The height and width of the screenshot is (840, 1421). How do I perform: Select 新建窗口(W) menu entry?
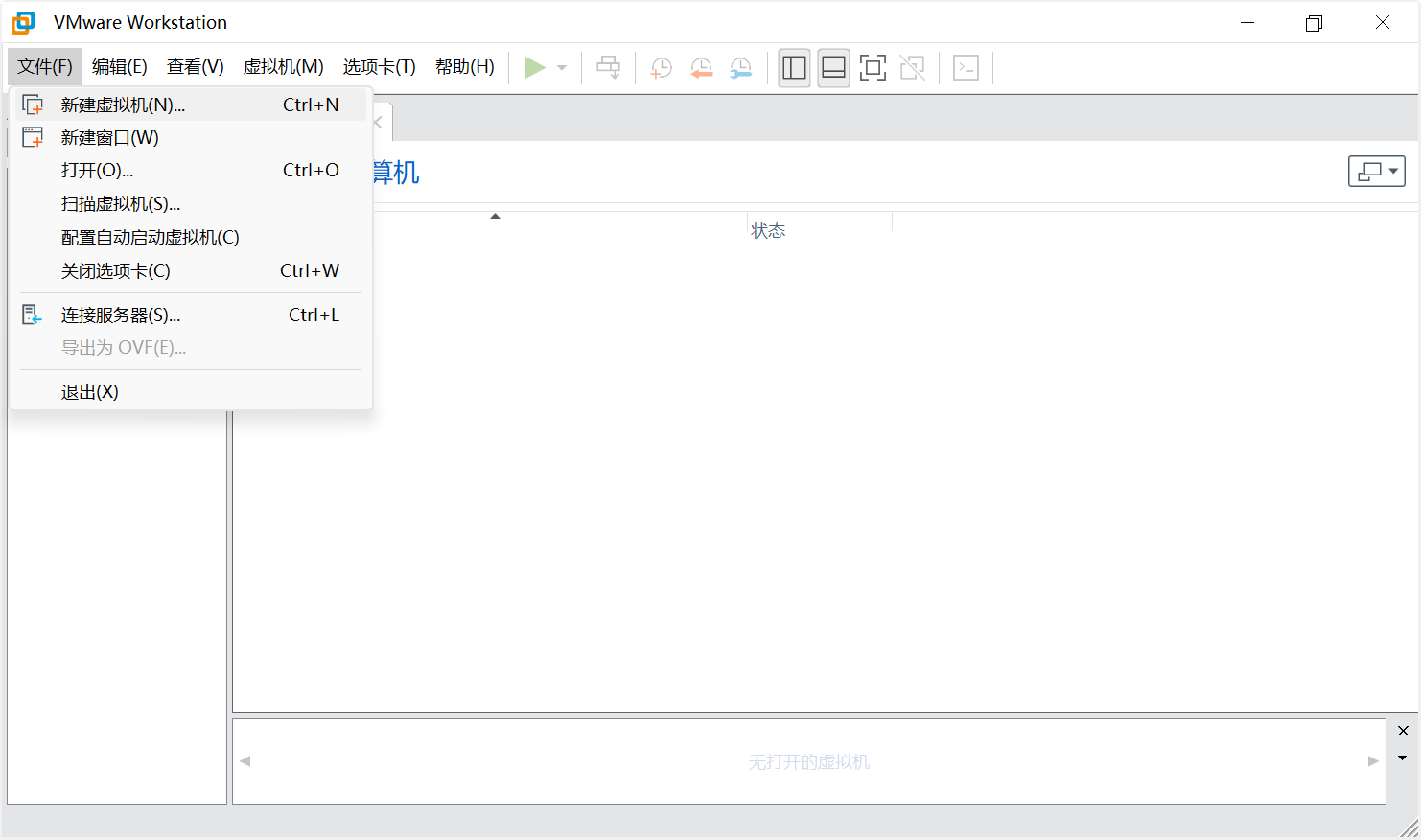(x=190, y=137)
